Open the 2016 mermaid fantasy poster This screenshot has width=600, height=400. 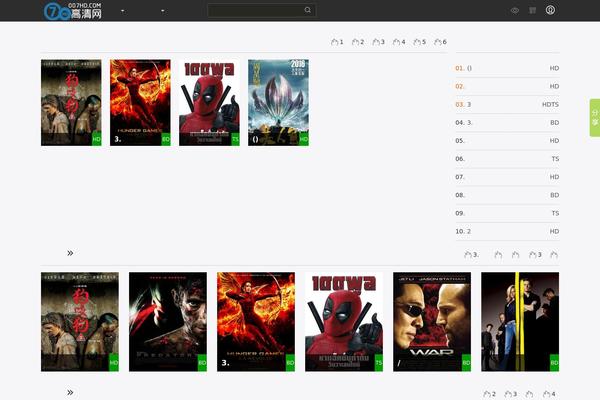[x=278, y=103]
